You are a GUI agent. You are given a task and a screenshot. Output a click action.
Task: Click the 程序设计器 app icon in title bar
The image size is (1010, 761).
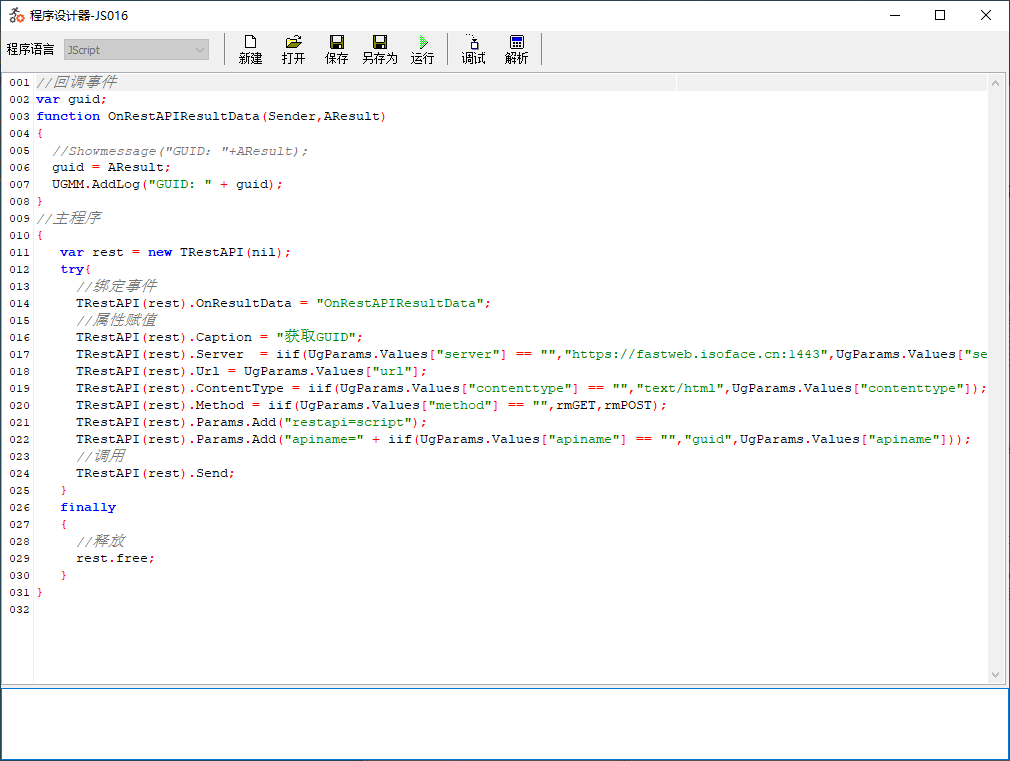(17, 15)
